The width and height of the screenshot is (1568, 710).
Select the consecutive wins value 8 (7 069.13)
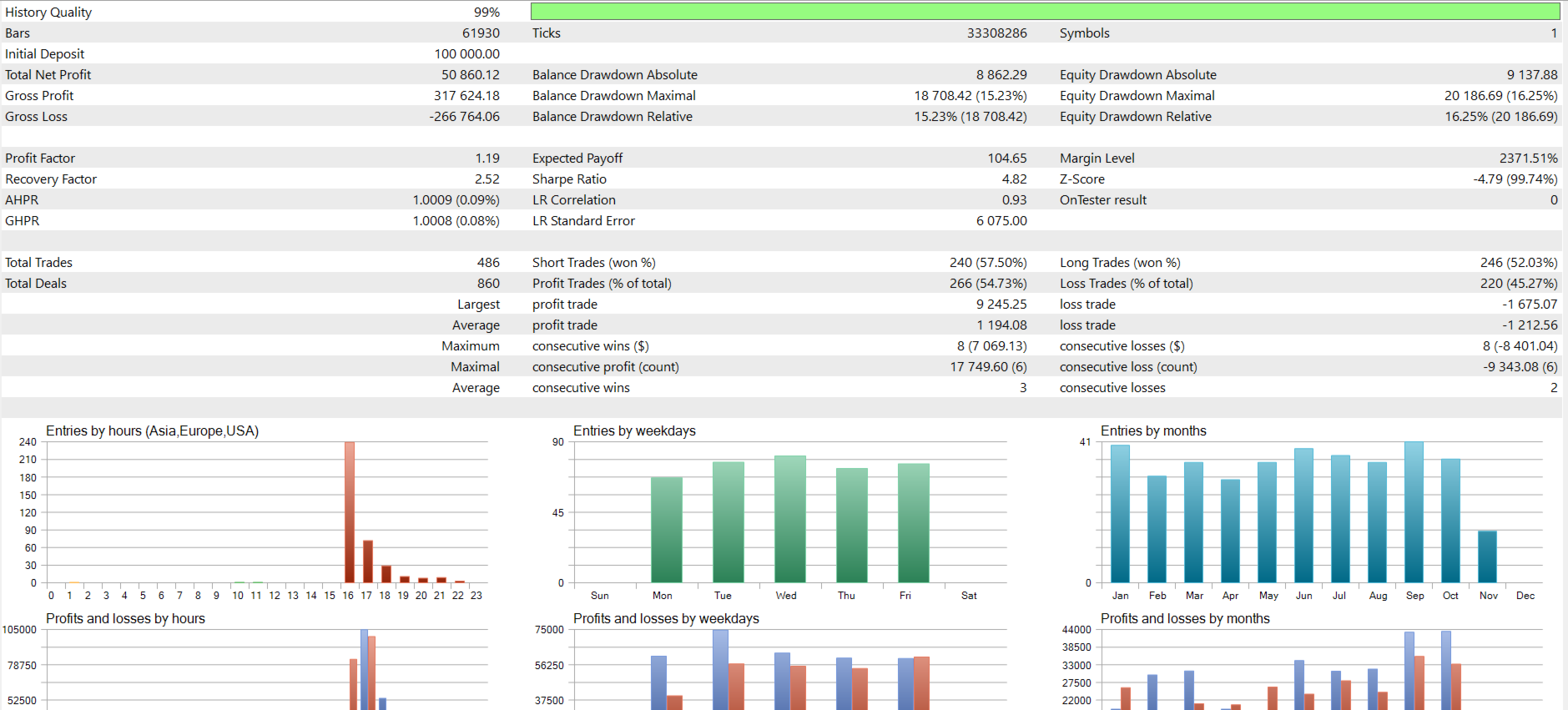(992, 346)
